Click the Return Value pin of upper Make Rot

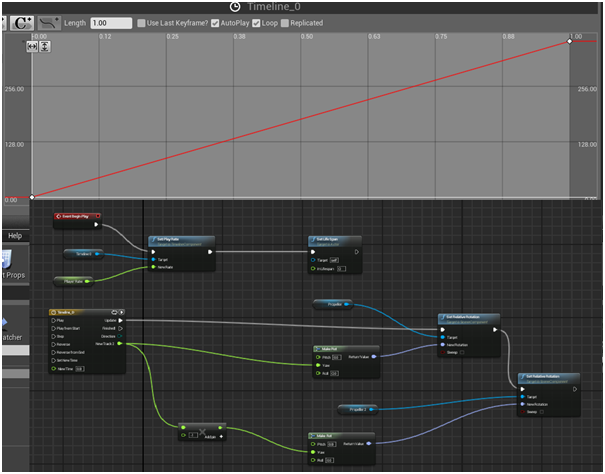pyautogui.click(x=374, y=357)
